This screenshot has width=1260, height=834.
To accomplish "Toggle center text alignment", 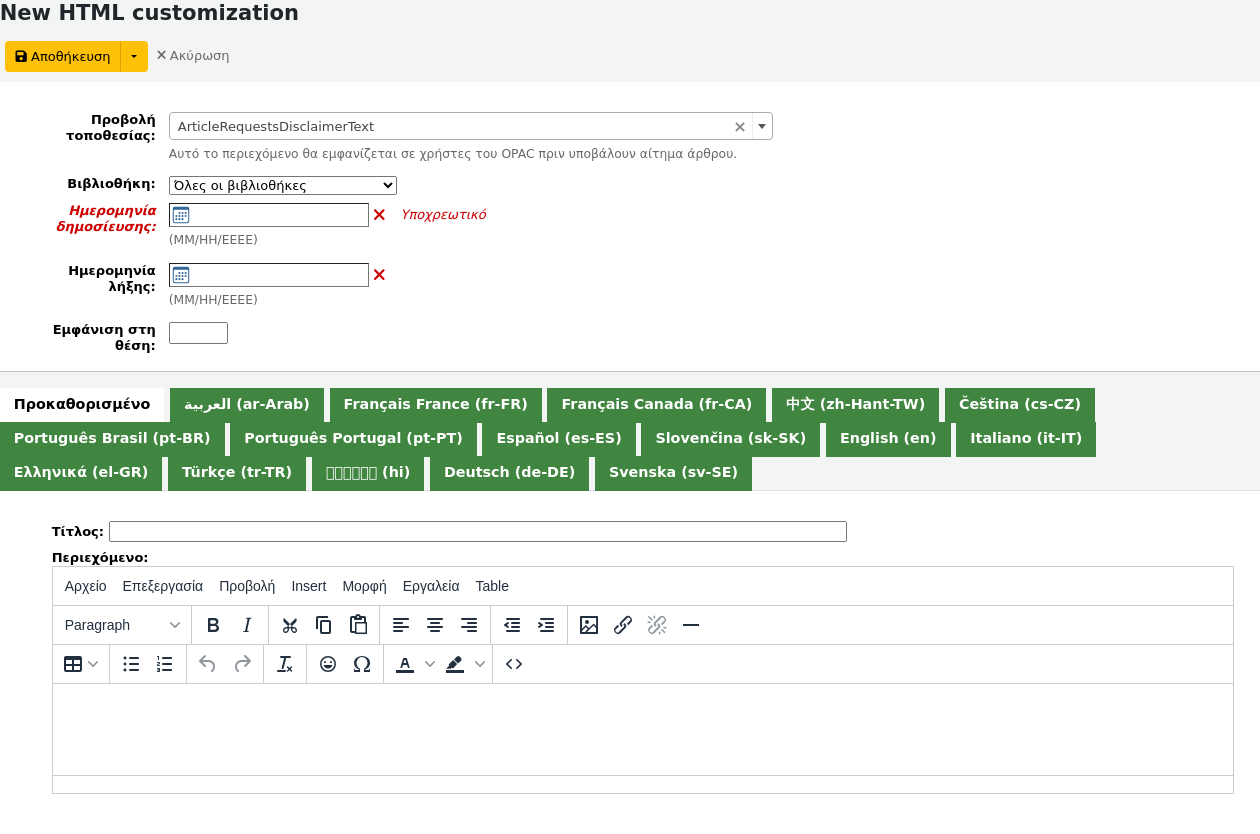I will click(x=435, y=625).
